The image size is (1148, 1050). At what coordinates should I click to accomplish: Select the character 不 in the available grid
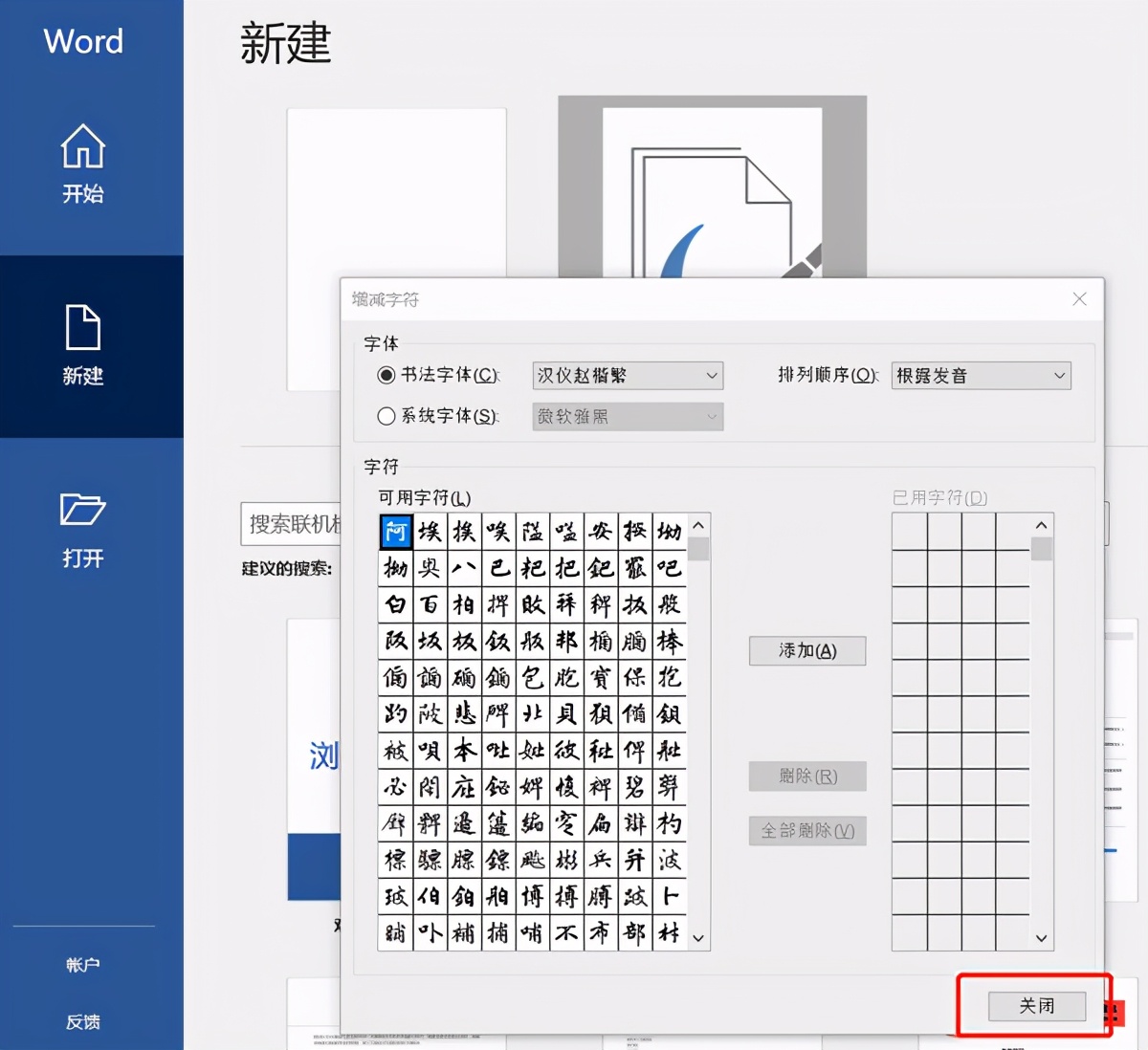pos(566,932)
